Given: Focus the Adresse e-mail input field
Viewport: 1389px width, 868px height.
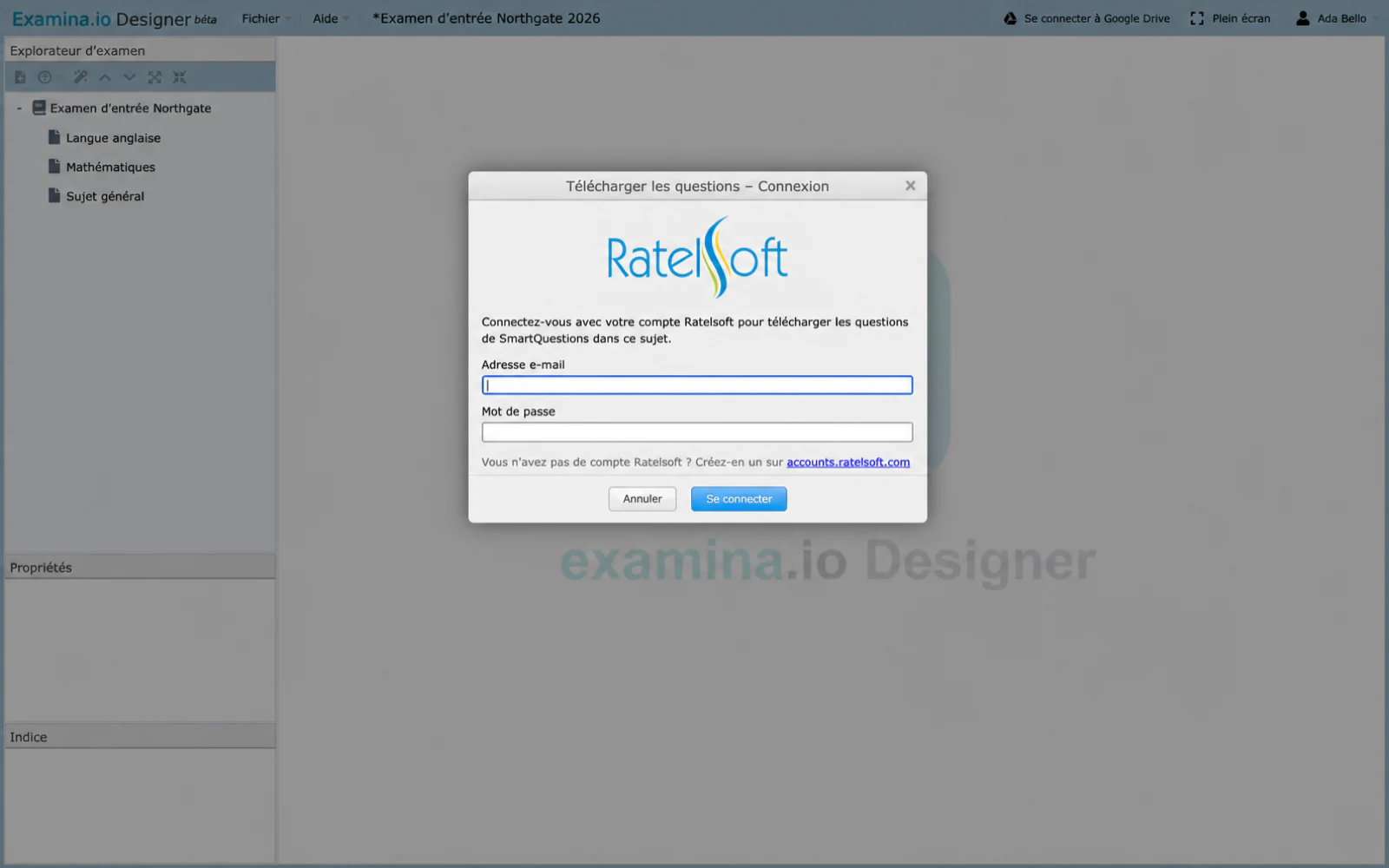Looking at the screenshot, I should (x=697, y=385).
